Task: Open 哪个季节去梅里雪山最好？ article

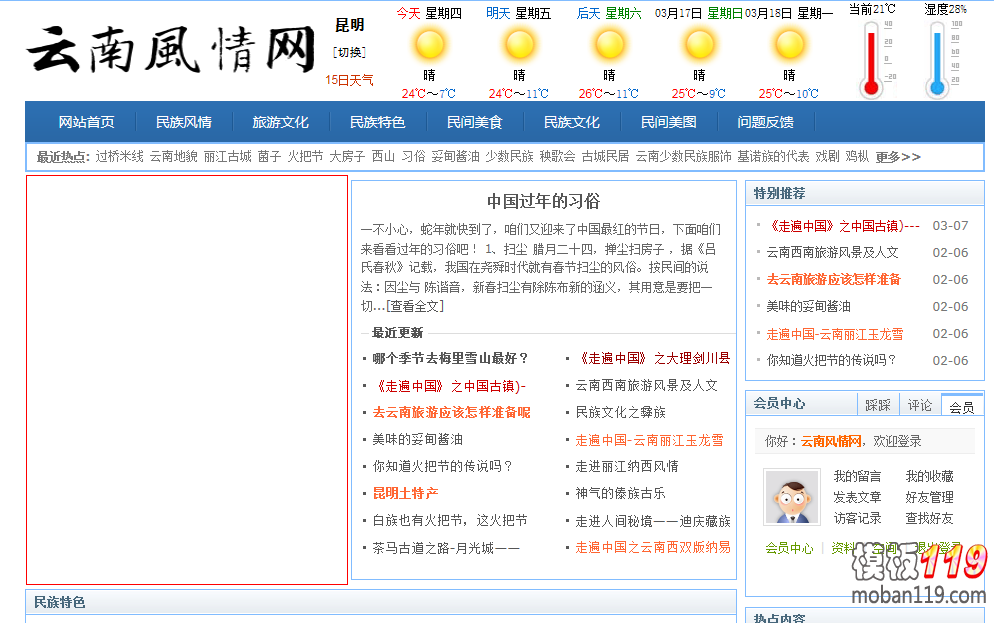Action: point(451,359)
